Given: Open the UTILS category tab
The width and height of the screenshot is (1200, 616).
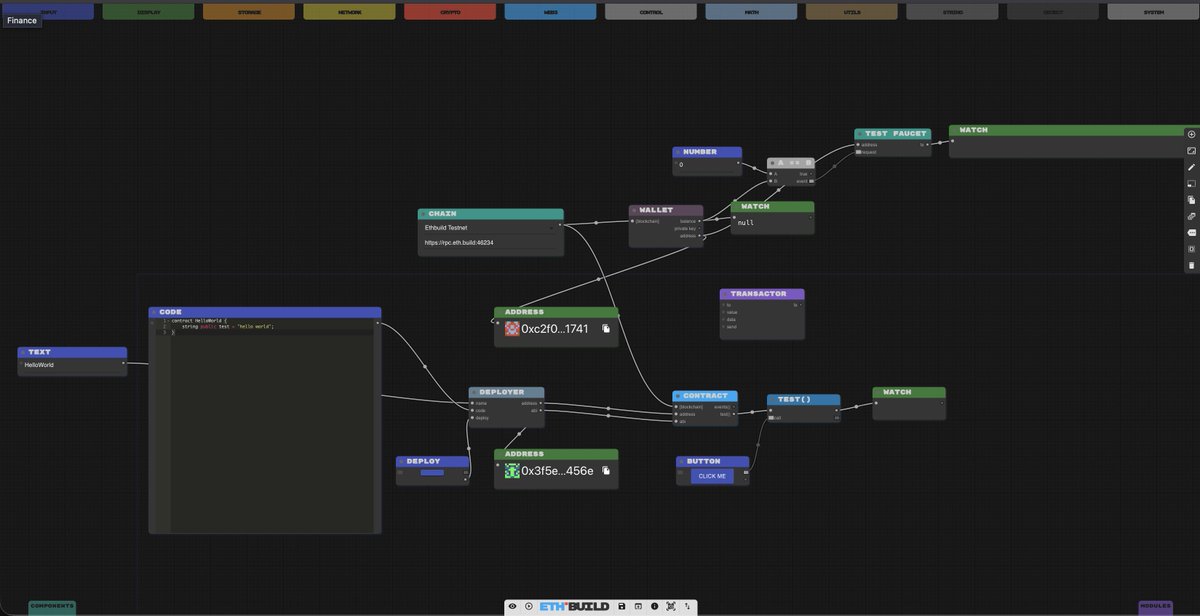Looking at the screenshot, I should pyautogui.click(x=852, y=11).
